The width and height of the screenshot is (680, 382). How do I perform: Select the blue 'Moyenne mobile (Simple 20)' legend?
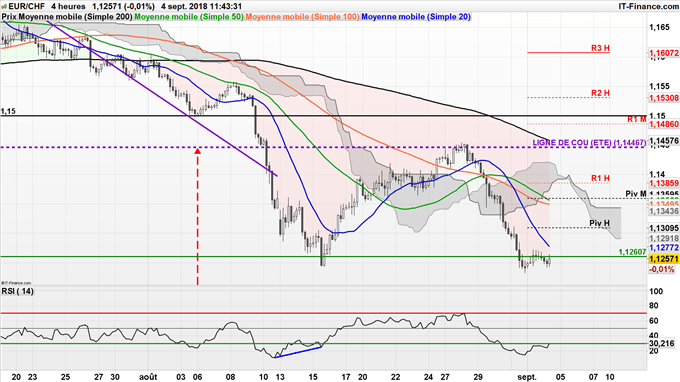coord(416,16)
